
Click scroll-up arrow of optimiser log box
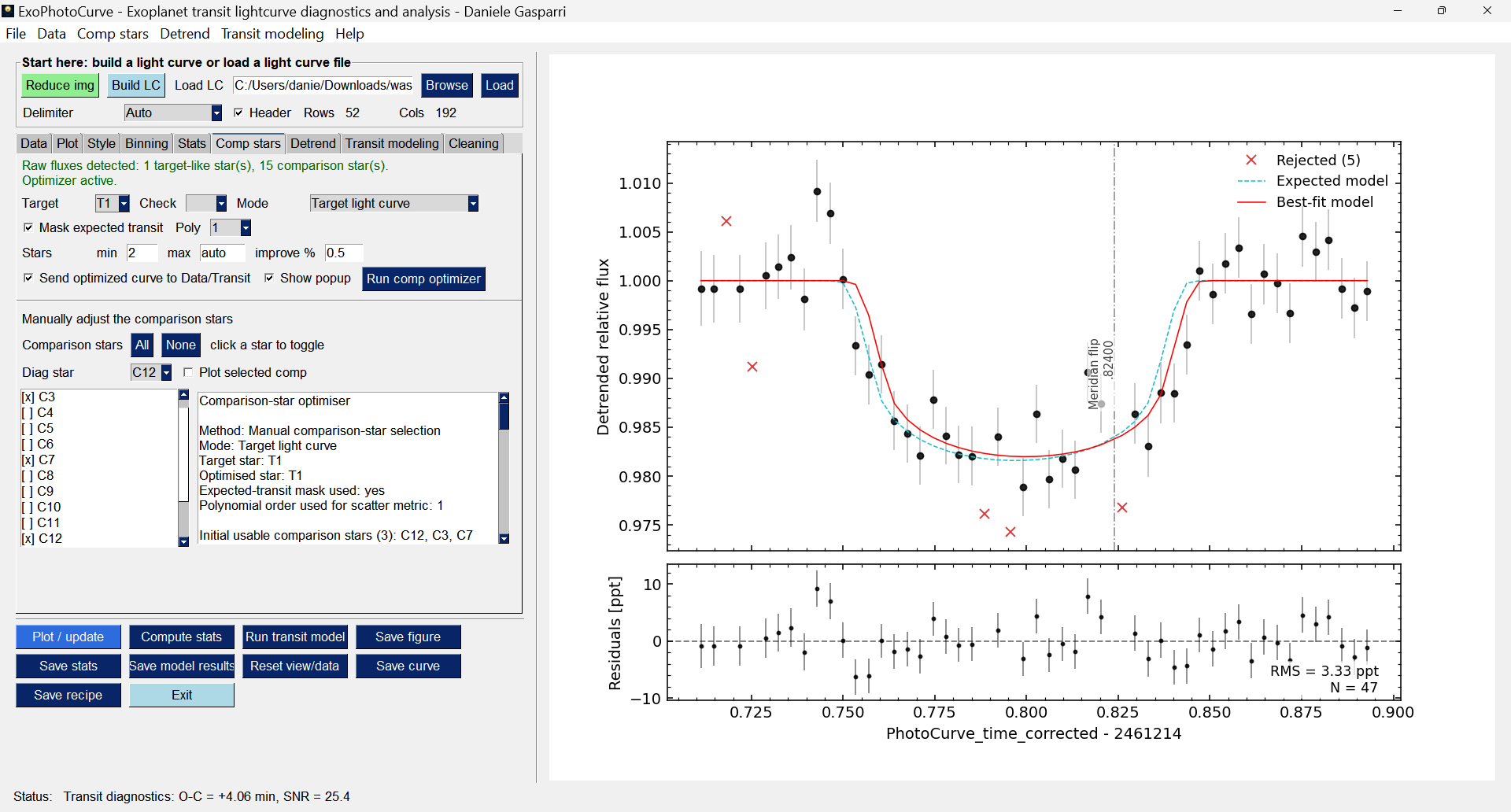(x=504, y=397)
